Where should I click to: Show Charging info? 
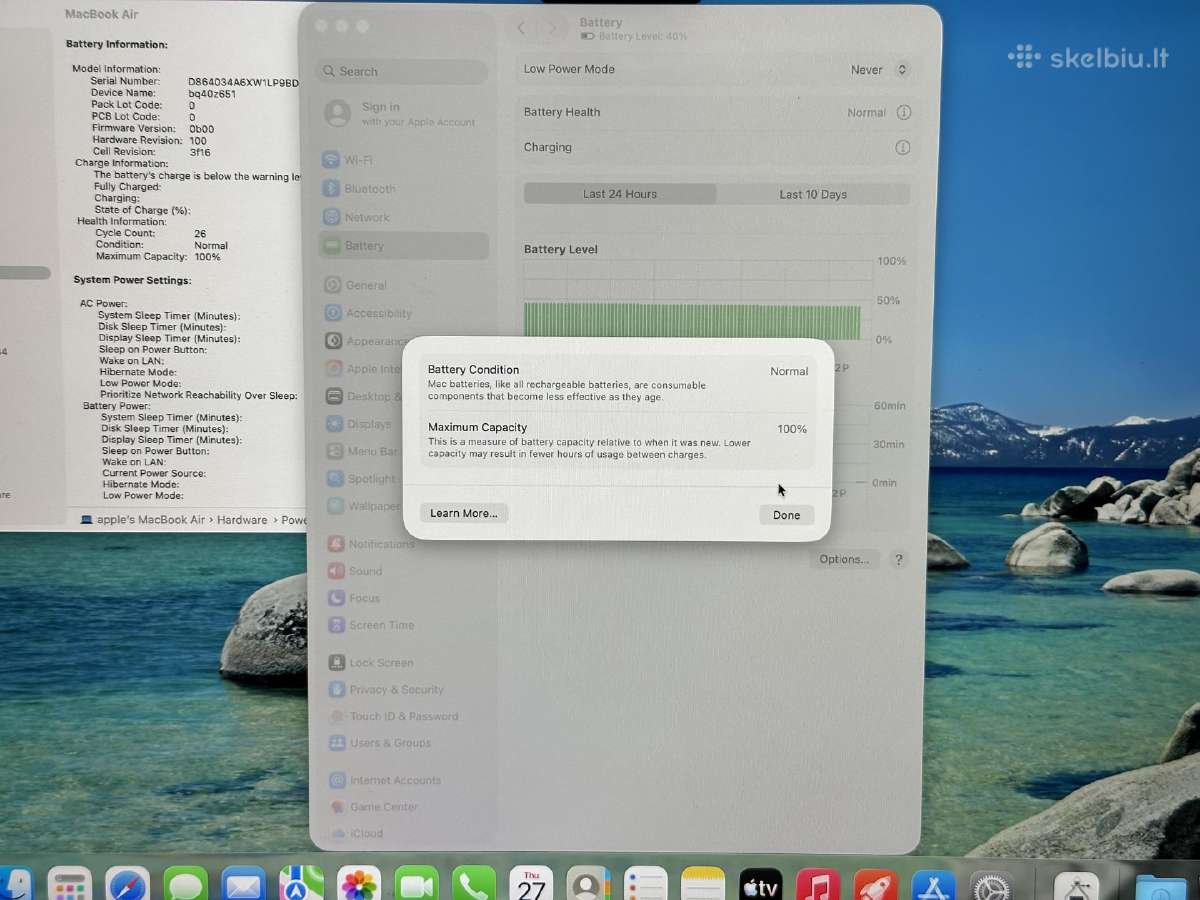pyautogui.click(x=903, y=148)
